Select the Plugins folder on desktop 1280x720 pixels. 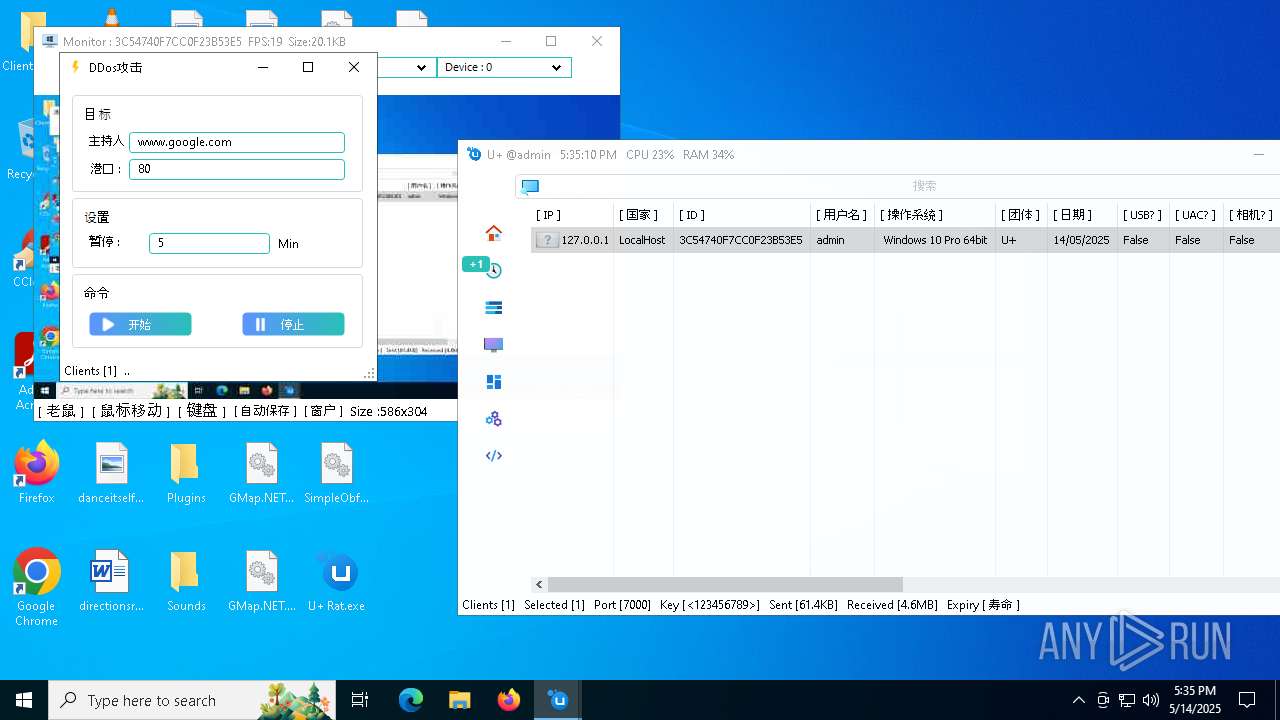(186, 473)
